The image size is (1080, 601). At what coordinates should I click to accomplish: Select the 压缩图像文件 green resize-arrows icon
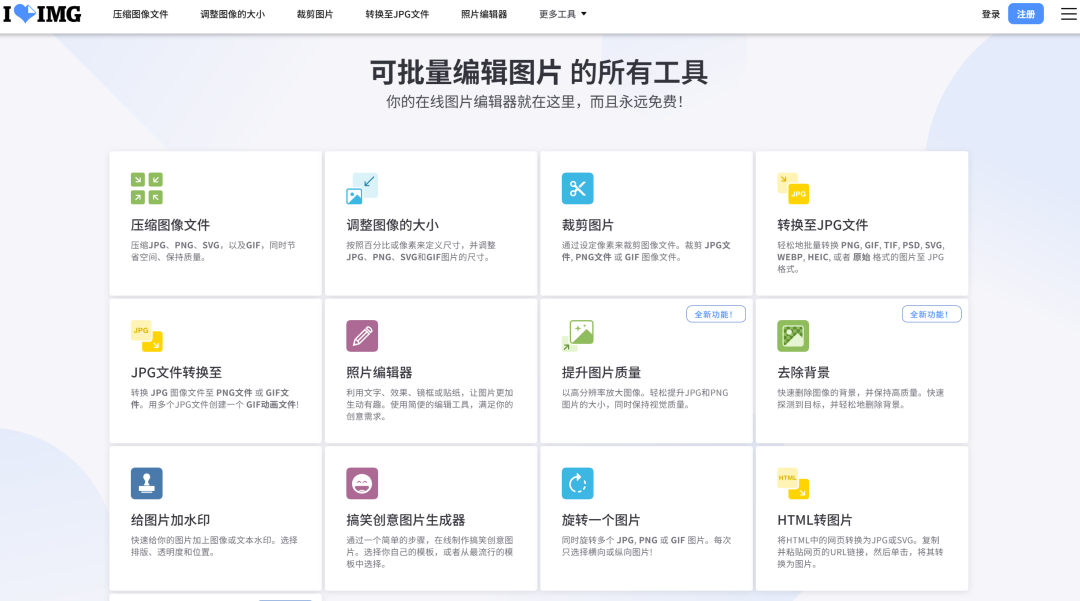[145, 187]
